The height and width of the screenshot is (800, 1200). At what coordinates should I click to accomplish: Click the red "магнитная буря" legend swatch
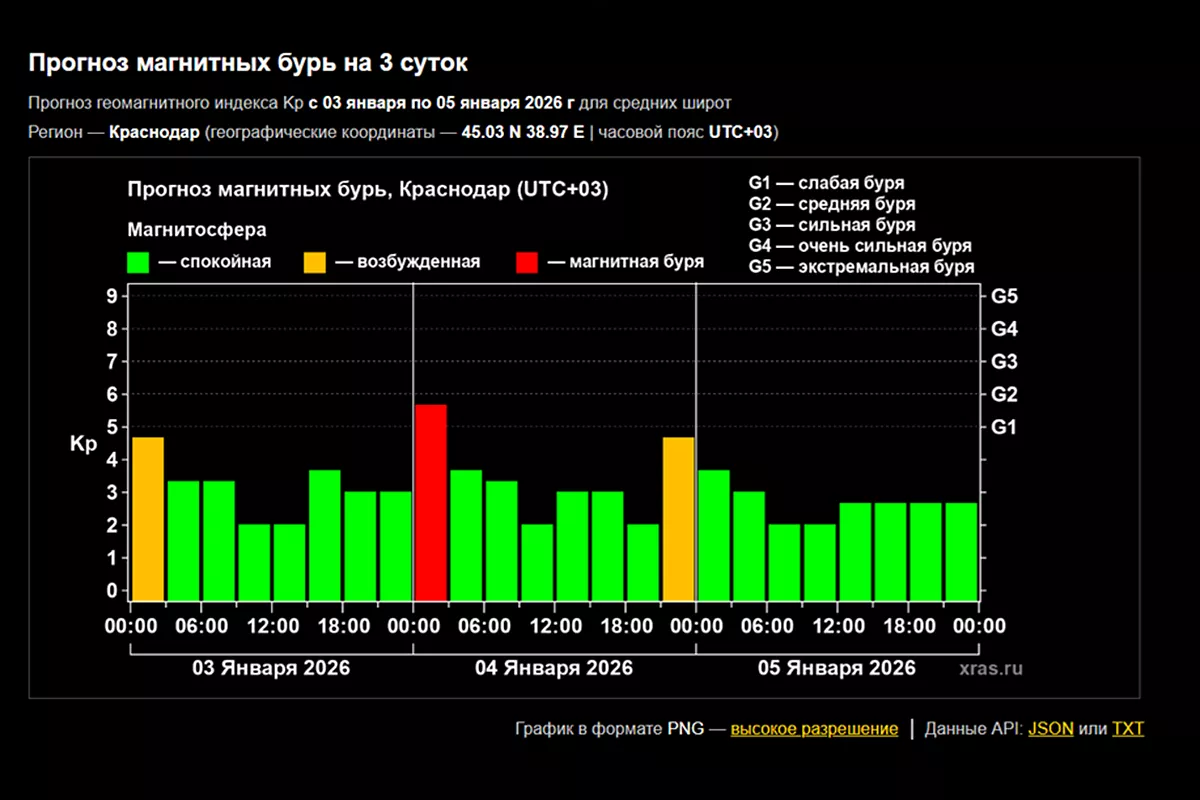[527, 262]
